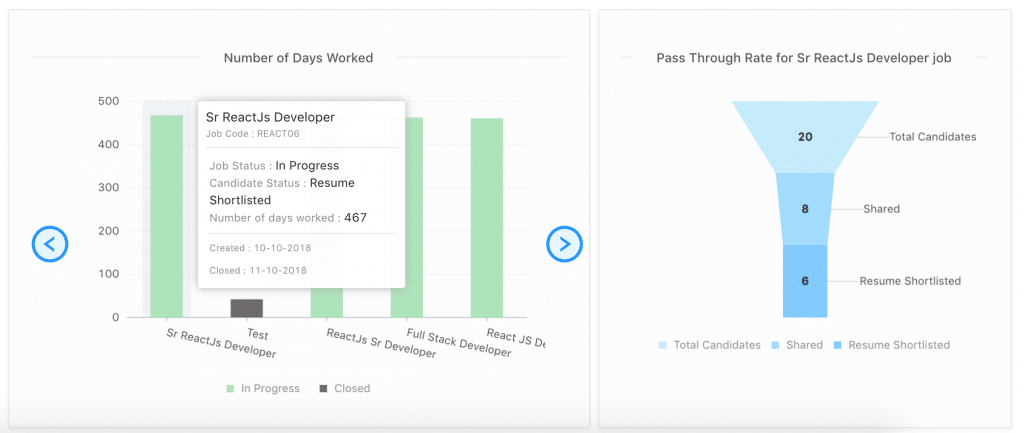This screenshot has height=433, width=1024.
Task: Select the Full Stack Developer bar
Action: click(407, 217)
